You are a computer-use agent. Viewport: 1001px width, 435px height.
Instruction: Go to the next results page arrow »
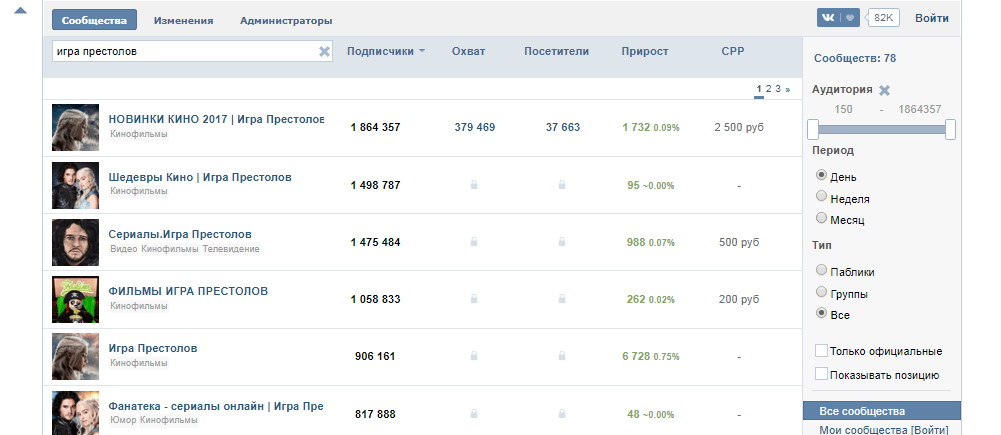[787, 89]
